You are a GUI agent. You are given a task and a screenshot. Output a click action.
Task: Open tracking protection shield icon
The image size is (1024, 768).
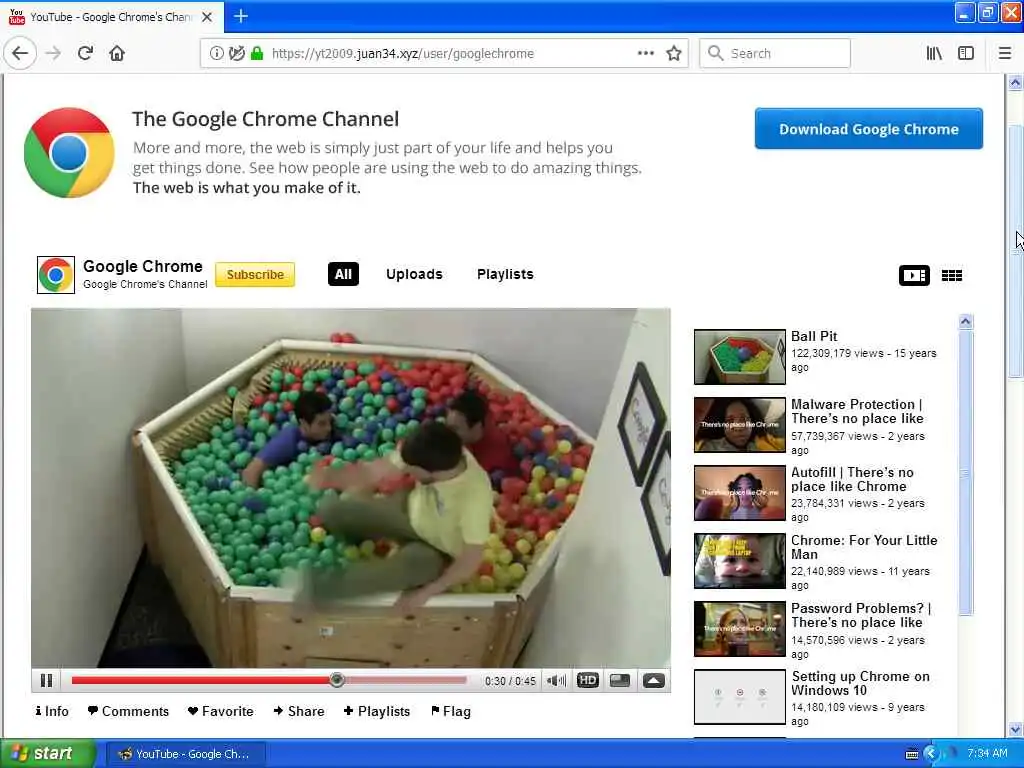[236, 54]
